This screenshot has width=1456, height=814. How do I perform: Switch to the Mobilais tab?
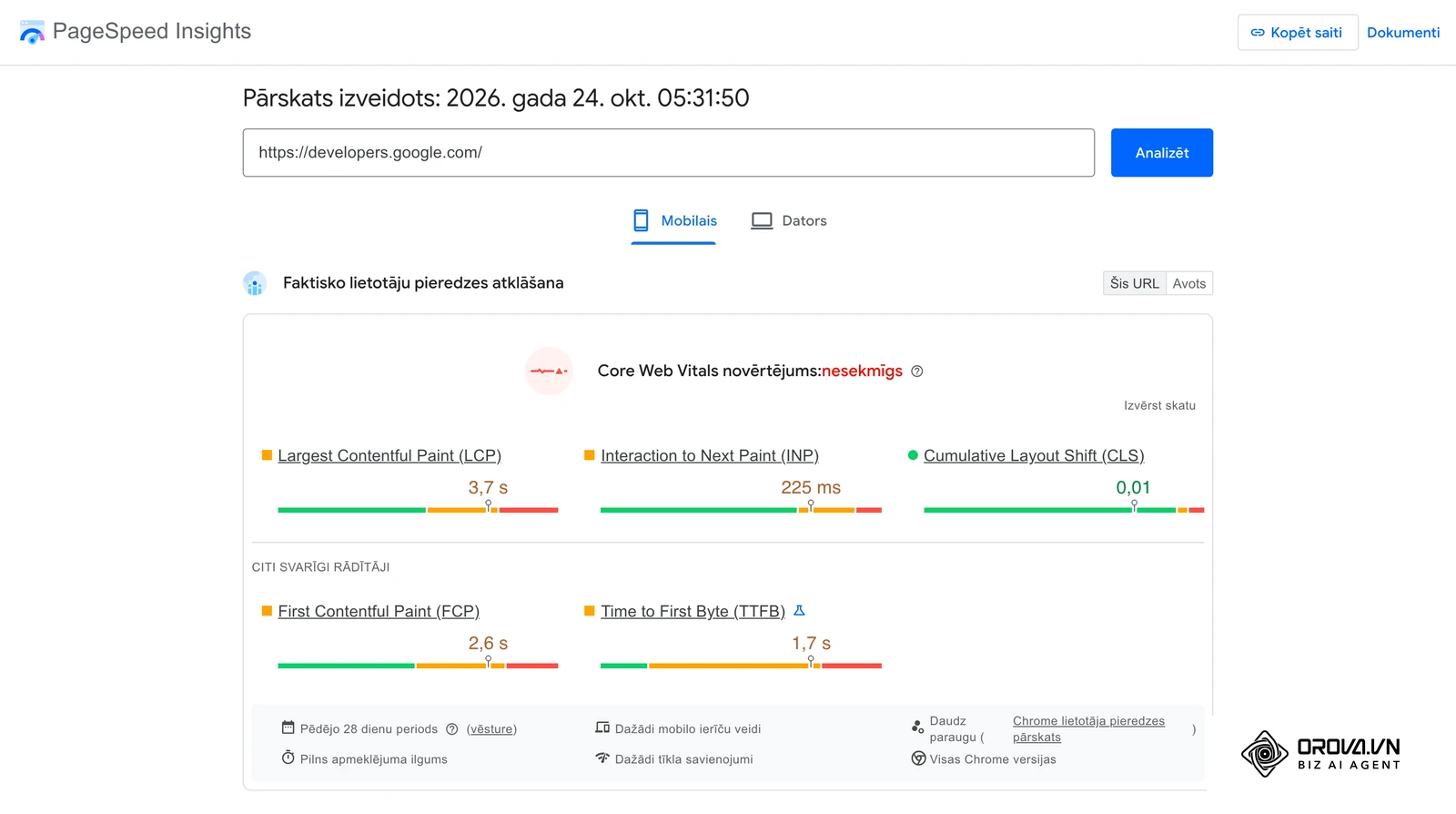[674, 221]
